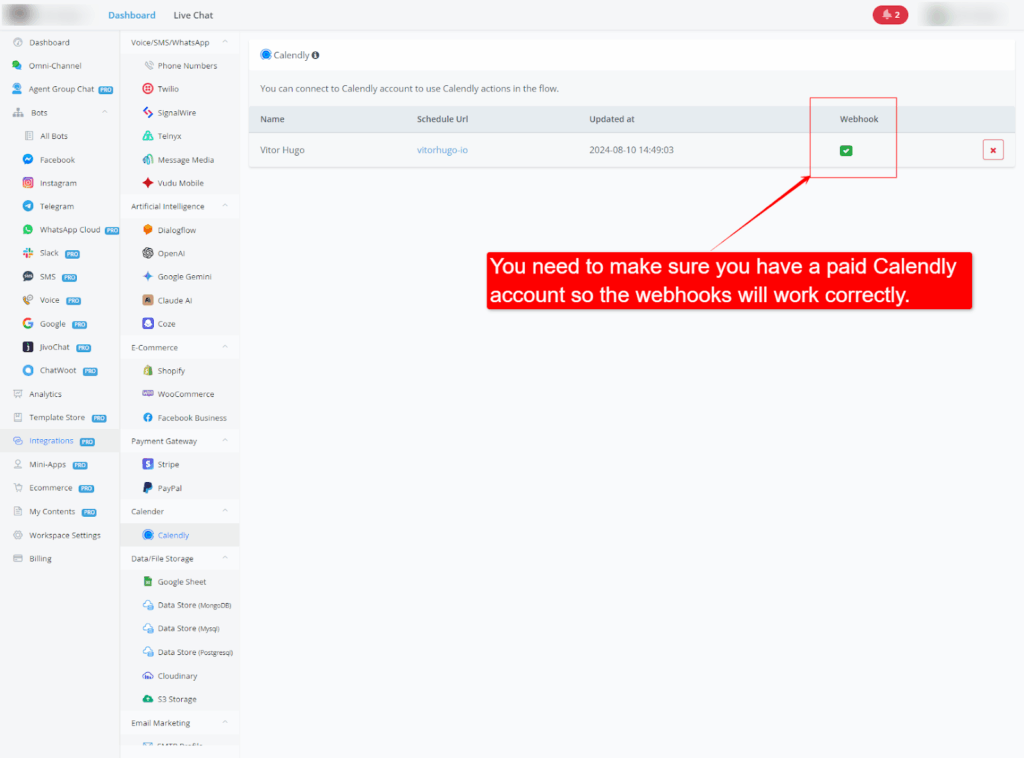The image size is (1024, 758).
Task: Collapse the Bots section chevron
Action: tap(105, 113)
